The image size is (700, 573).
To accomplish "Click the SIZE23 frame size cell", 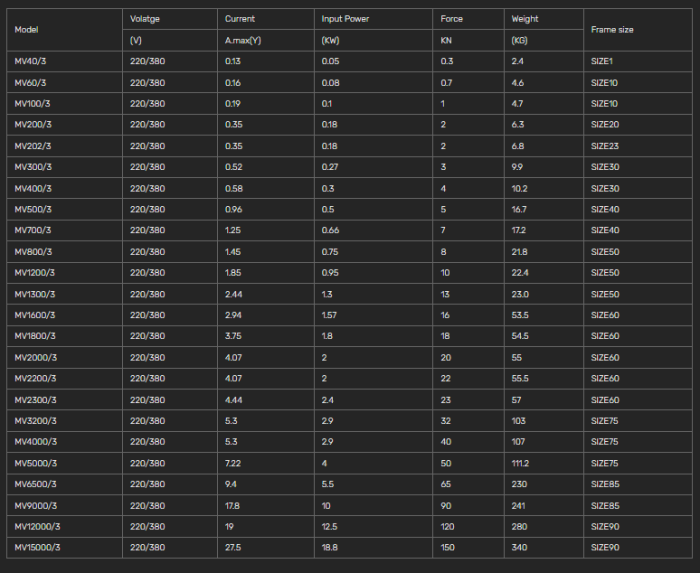I will tap(605, 146).
